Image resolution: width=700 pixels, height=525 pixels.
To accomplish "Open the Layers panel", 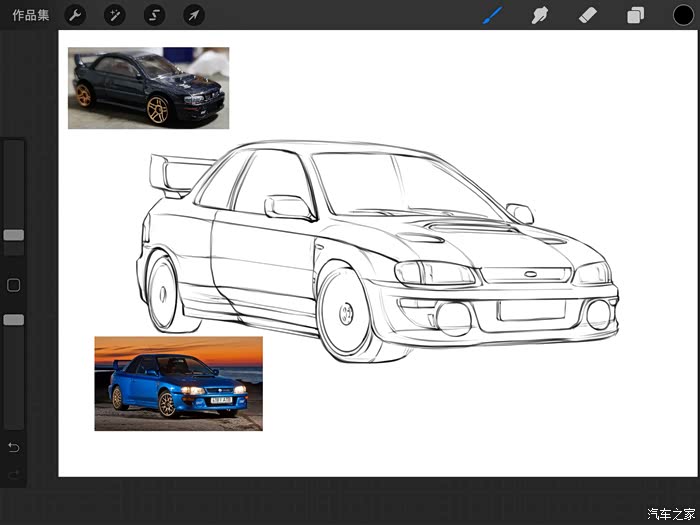I will 635,16.
